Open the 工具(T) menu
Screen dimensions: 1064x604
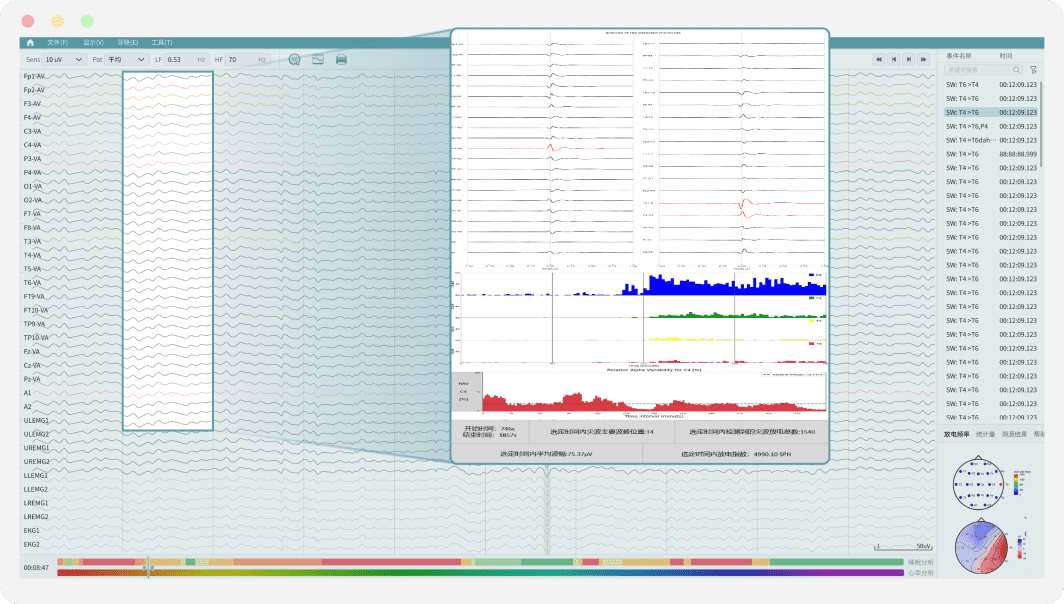162,43
